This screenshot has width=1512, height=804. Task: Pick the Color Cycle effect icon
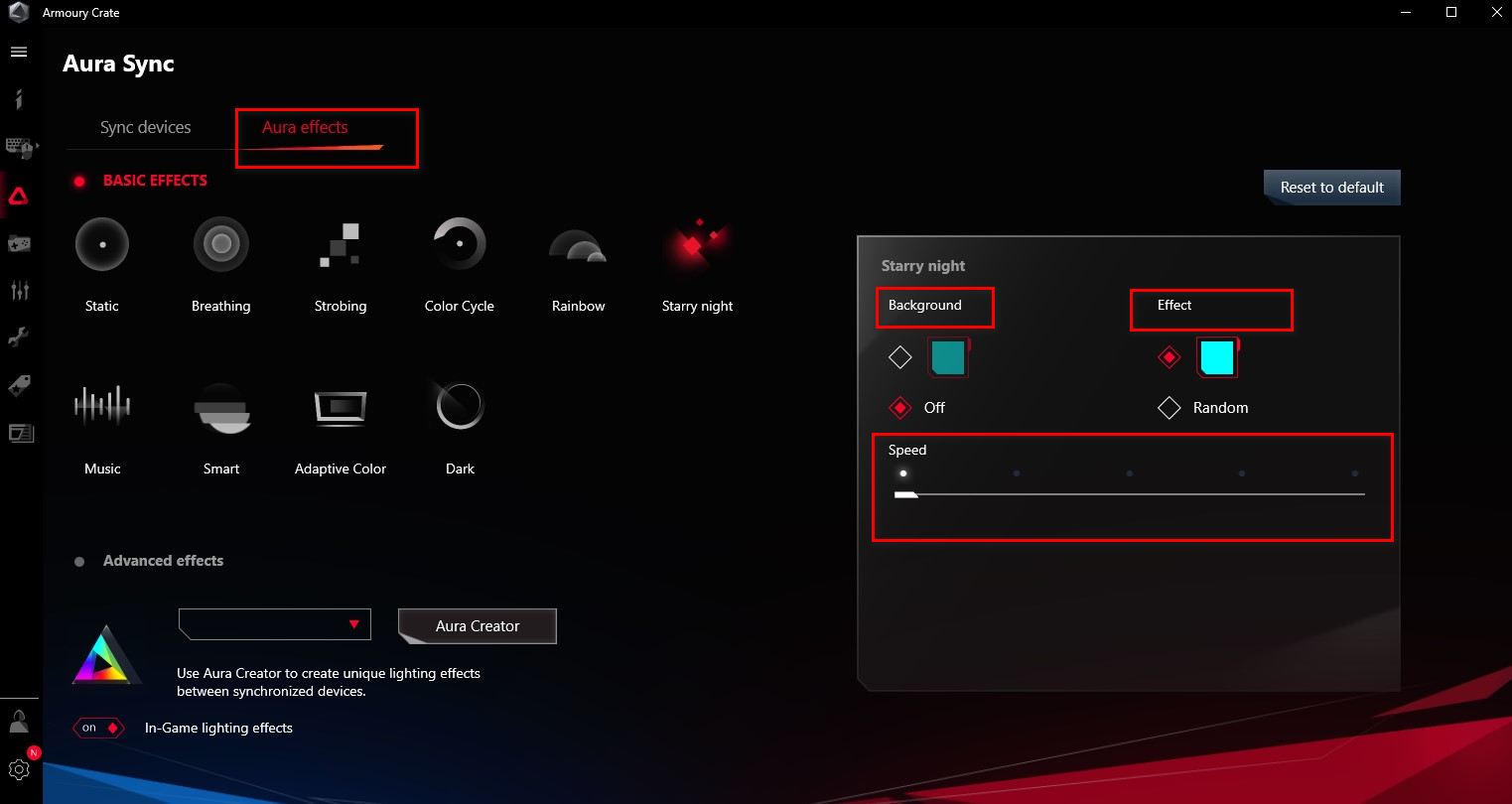460,244
